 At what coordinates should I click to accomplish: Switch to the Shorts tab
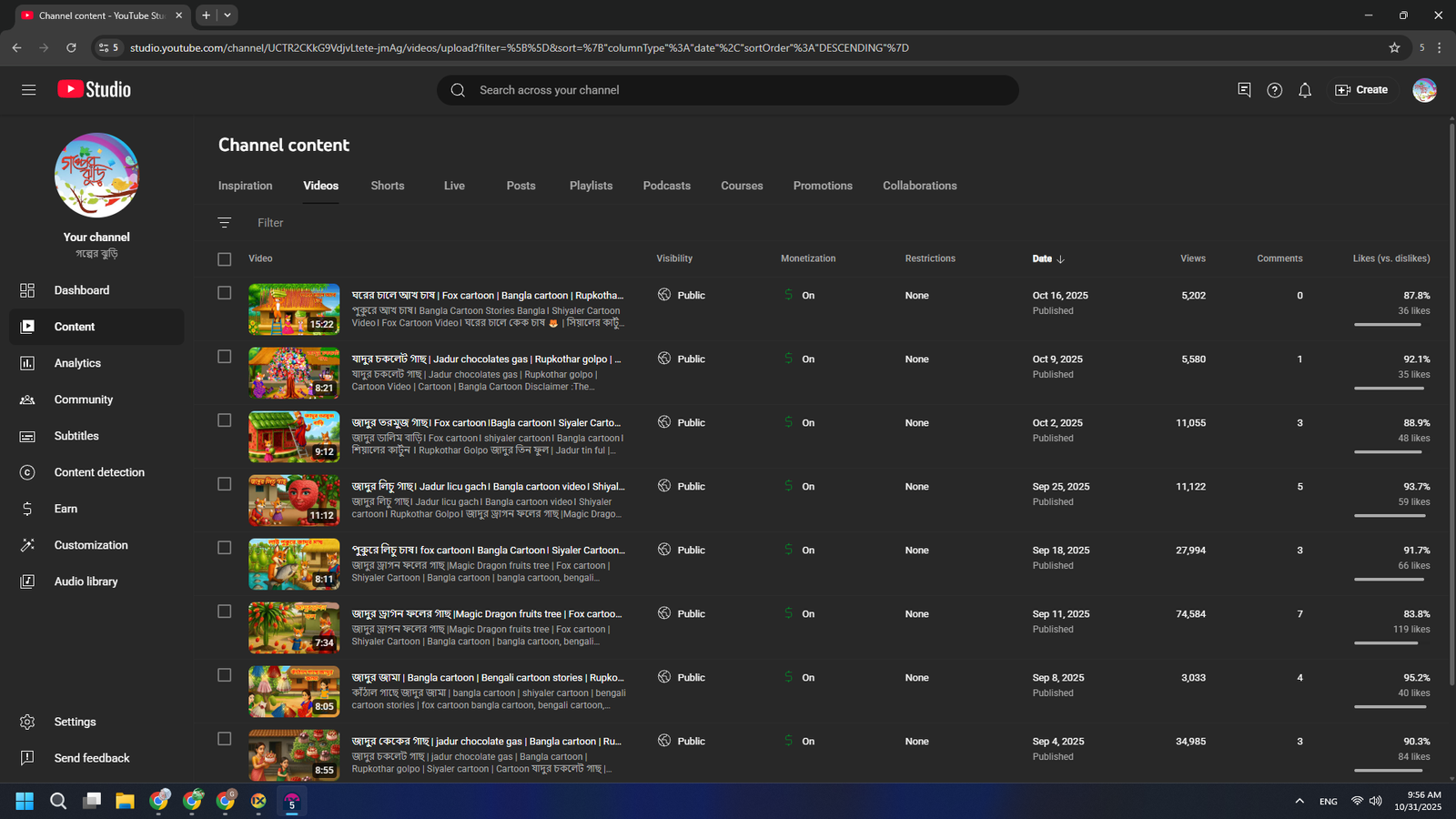pos(387,186)
